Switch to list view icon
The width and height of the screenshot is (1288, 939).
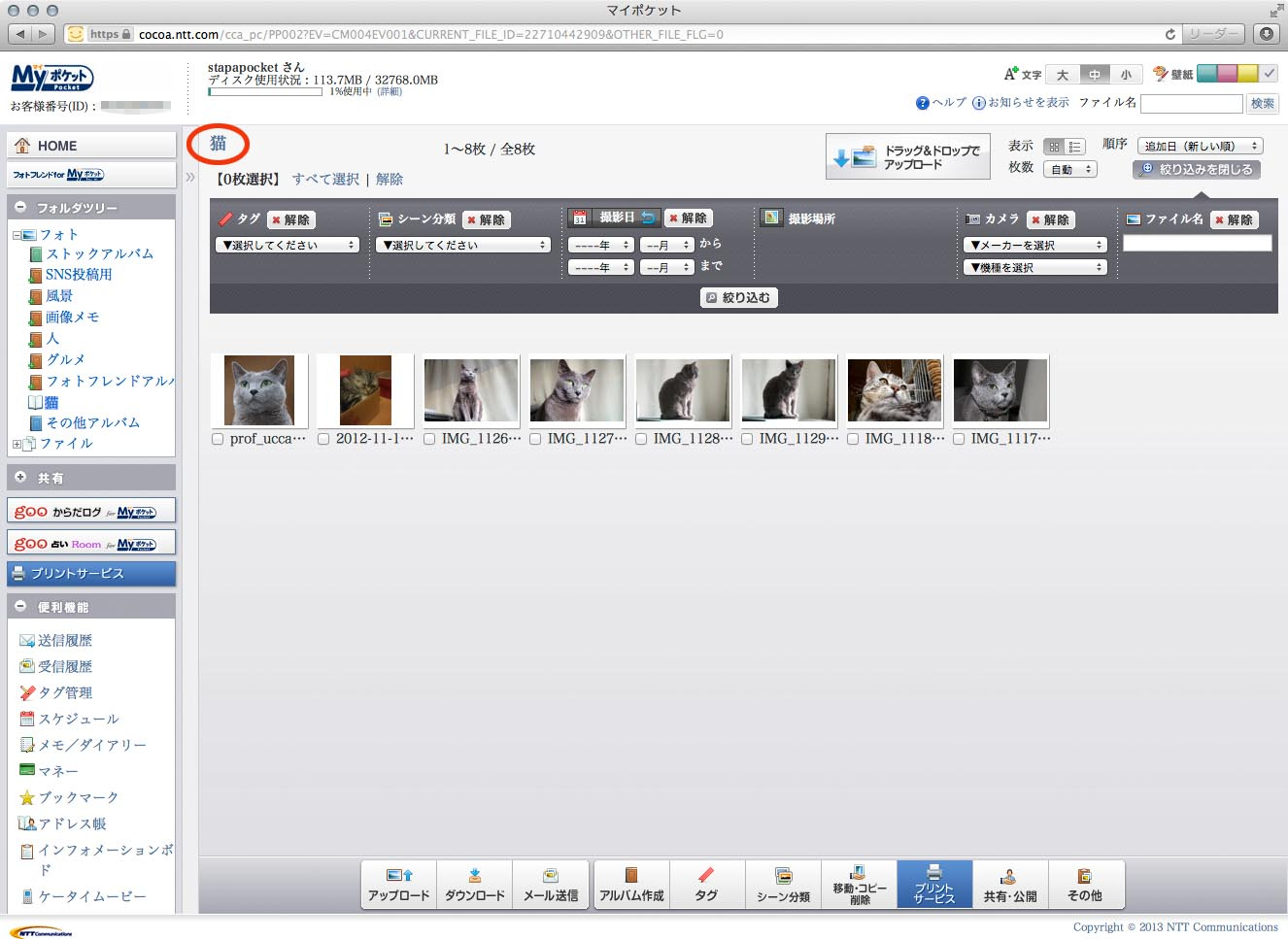1074,147
